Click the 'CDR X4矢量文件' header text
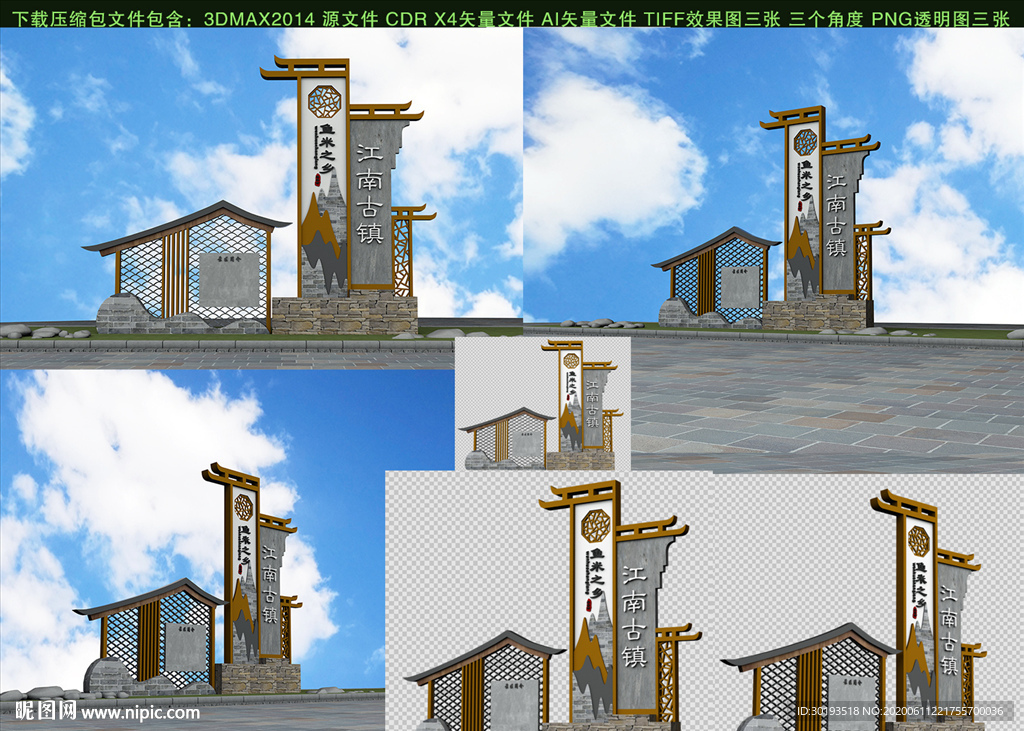 (460, 19)
